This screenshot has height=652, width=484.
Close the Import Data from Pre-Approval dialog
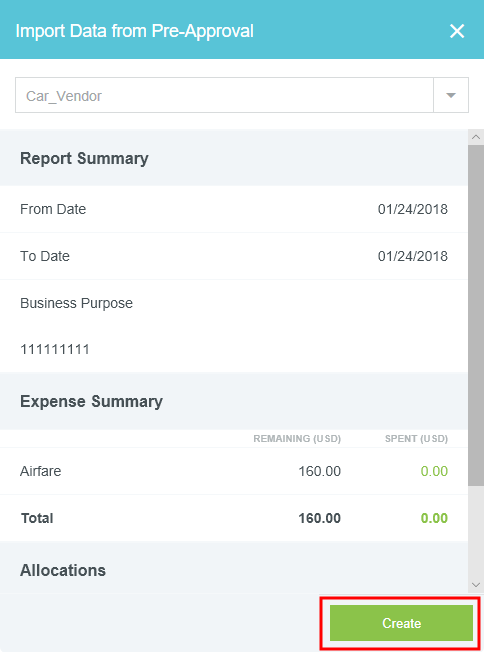[457, 31]
